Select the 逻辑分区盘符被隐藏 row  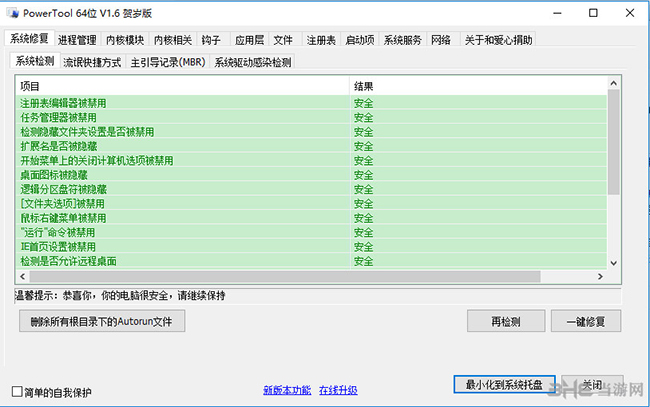click(x=312, y=189)
